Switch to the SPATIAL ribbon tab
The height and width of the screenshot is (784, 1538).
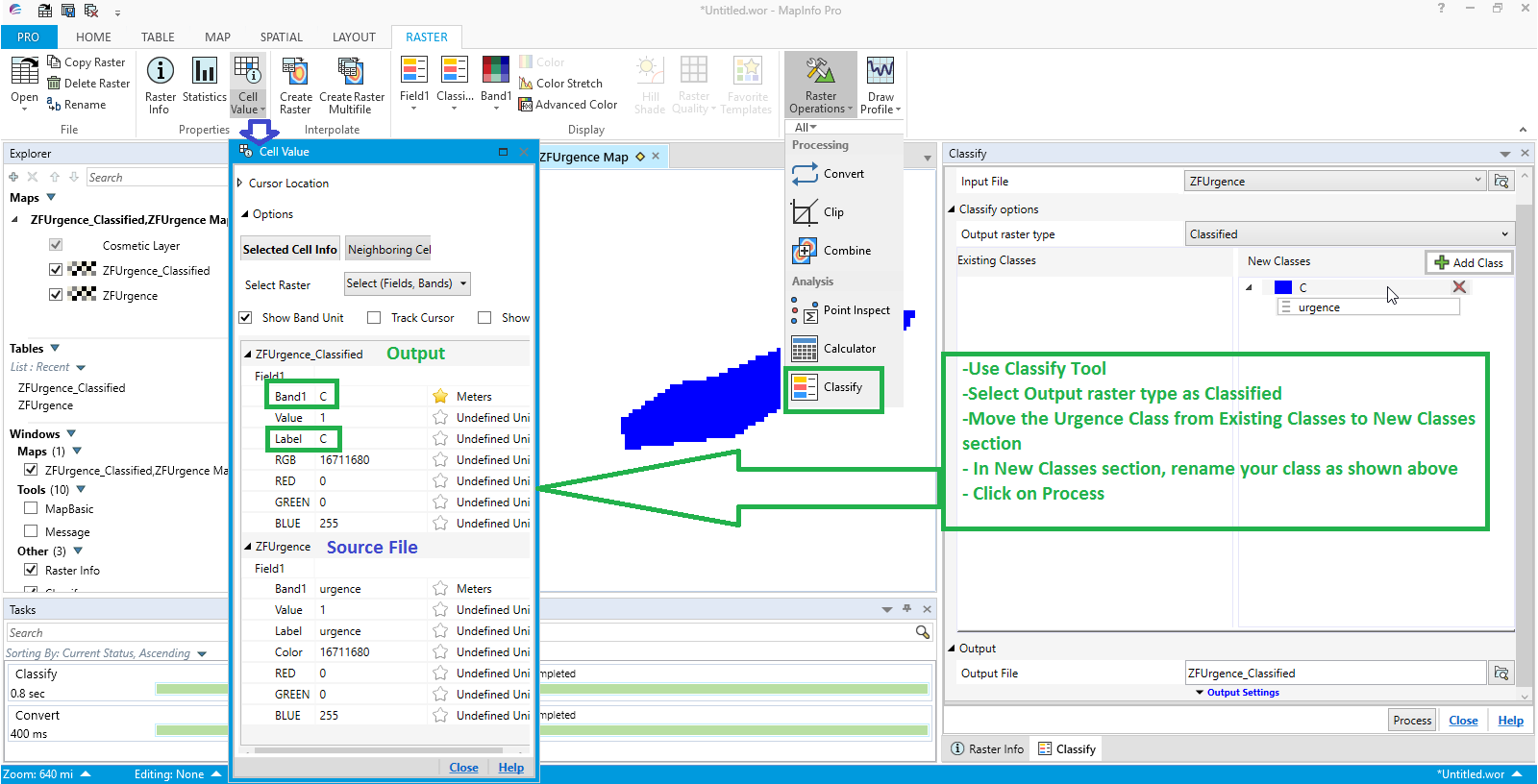point(281,37)
